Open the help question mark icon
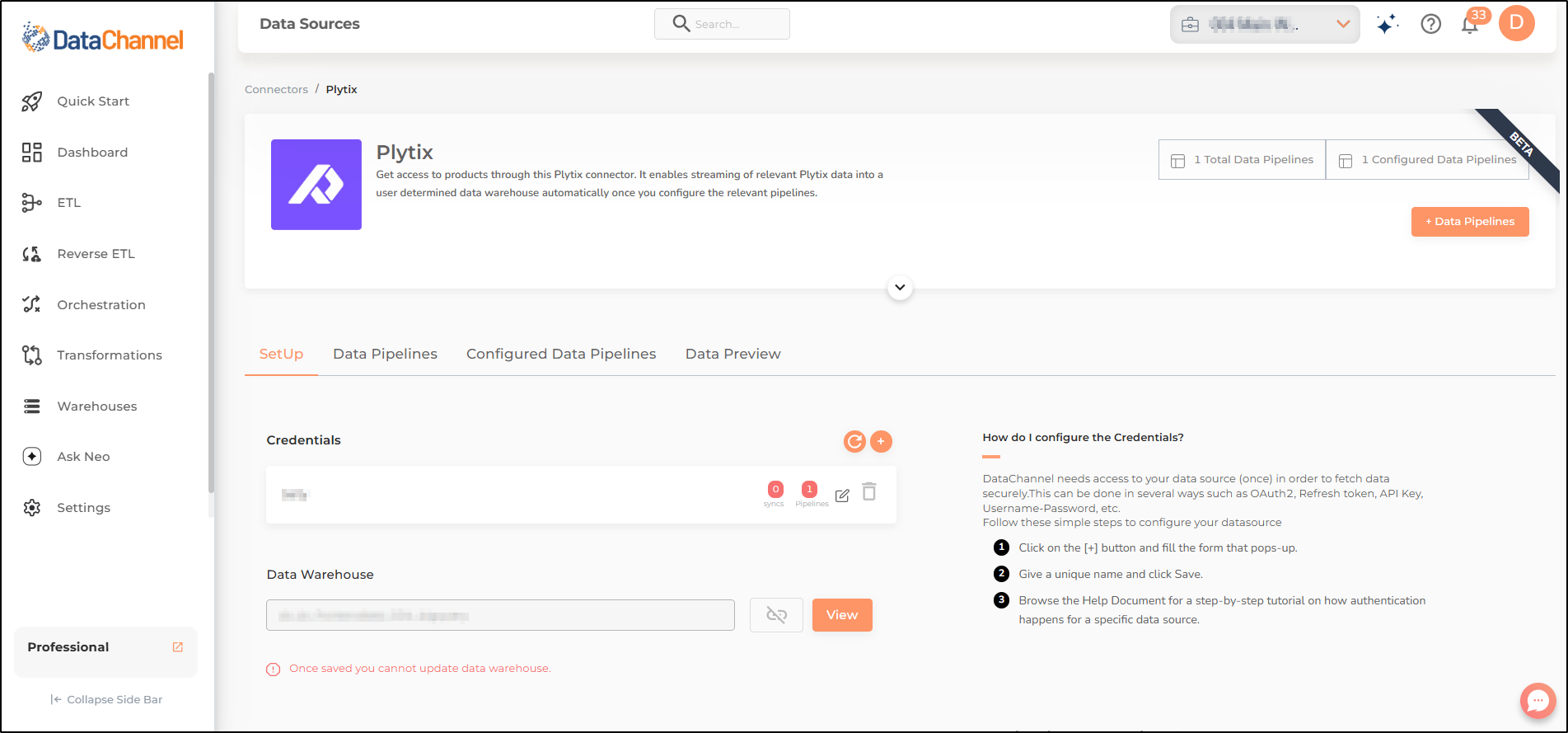The height and width of the screenshot is (733, 1568). pyautogui.click(x=1431, y=24)
